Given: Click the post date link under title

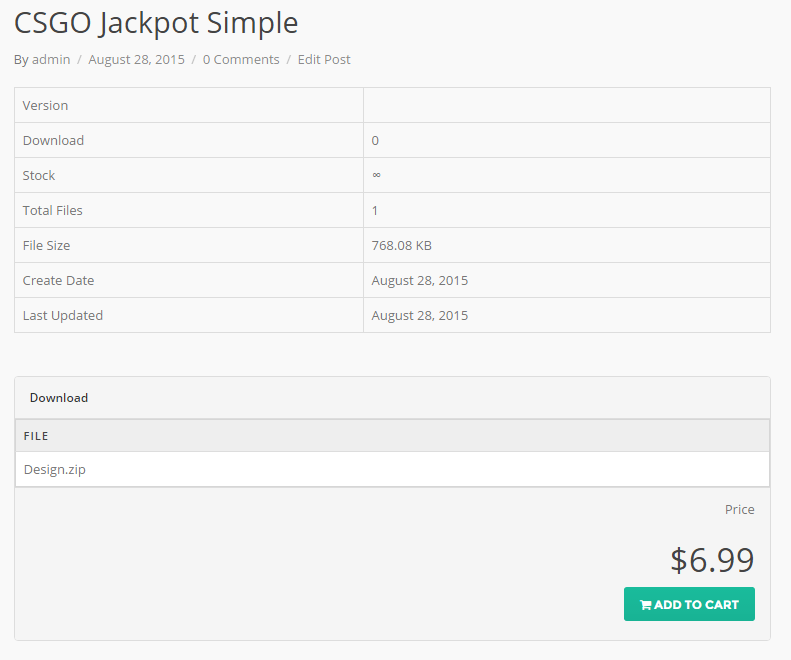Looking at the screenshot, I should [136, 59].
